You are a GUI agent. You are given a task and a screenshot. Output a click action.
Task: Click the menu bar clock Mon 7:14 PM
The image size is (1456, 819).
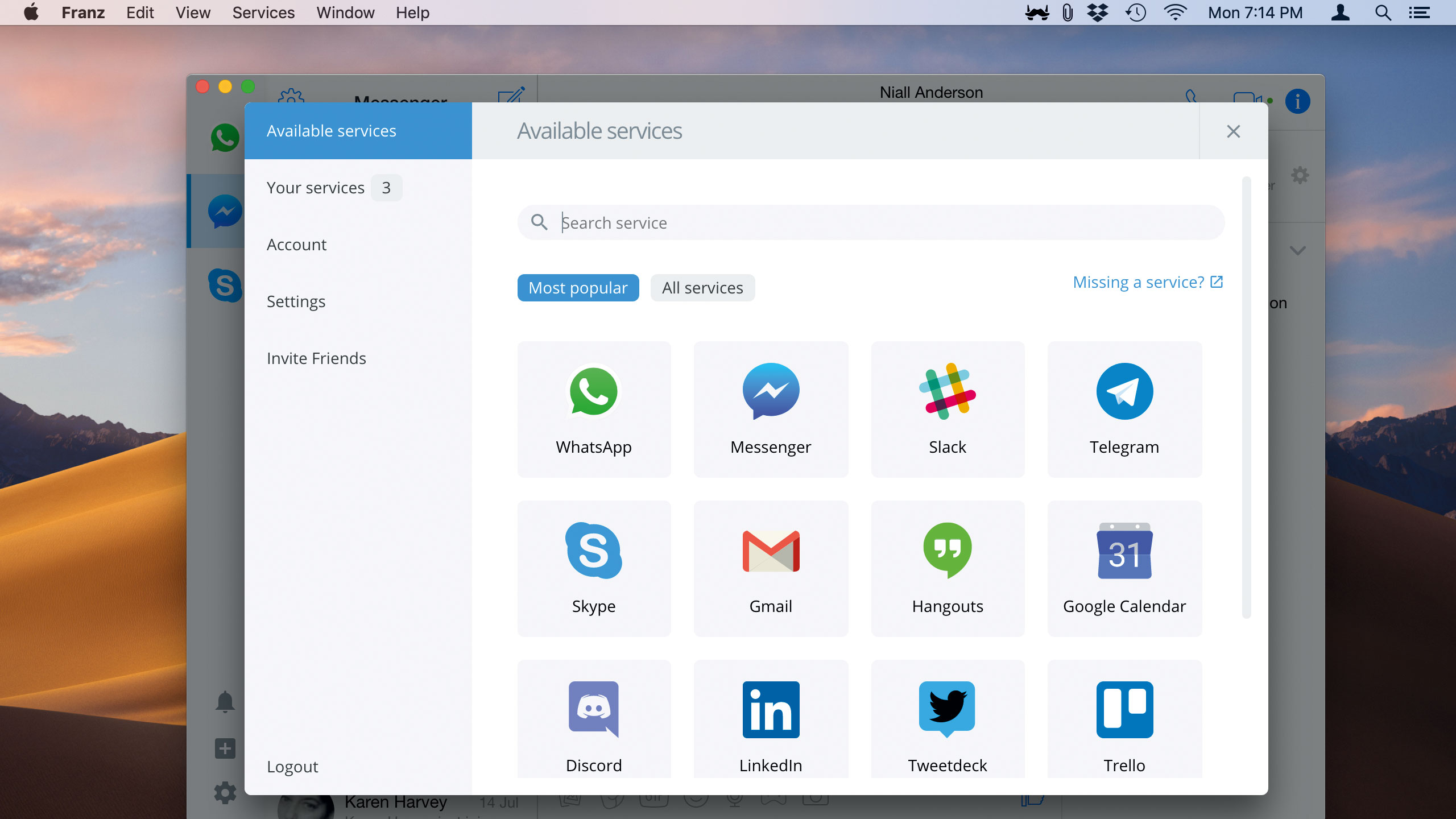(x=1255, y=13)
